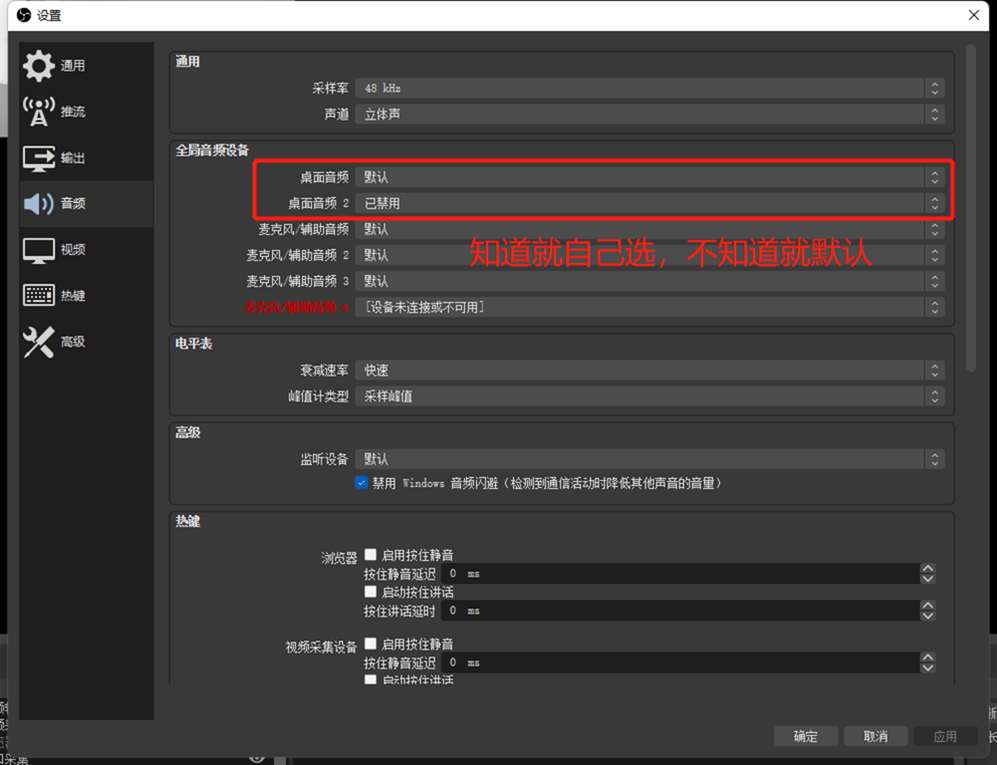Open the monitoring device dropdown

pos(649,459)
